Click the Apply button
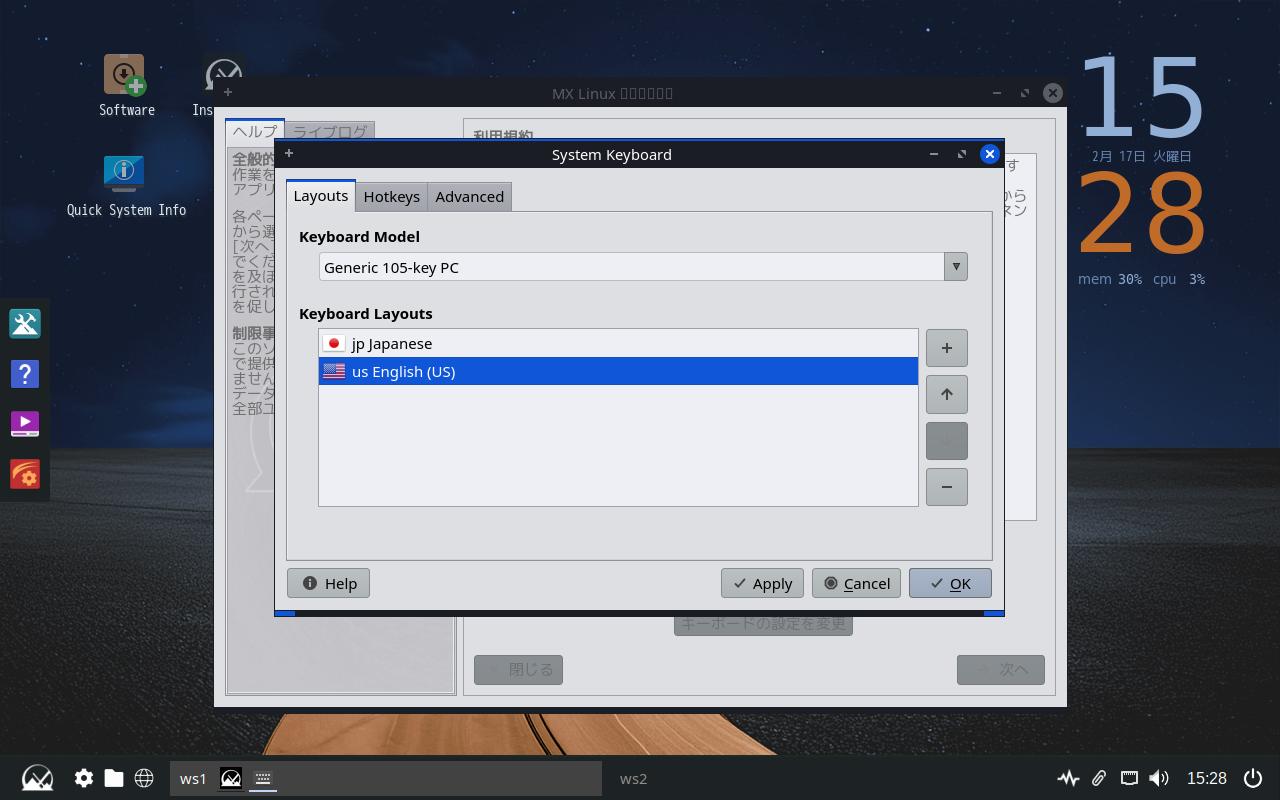 pos(762,583)
